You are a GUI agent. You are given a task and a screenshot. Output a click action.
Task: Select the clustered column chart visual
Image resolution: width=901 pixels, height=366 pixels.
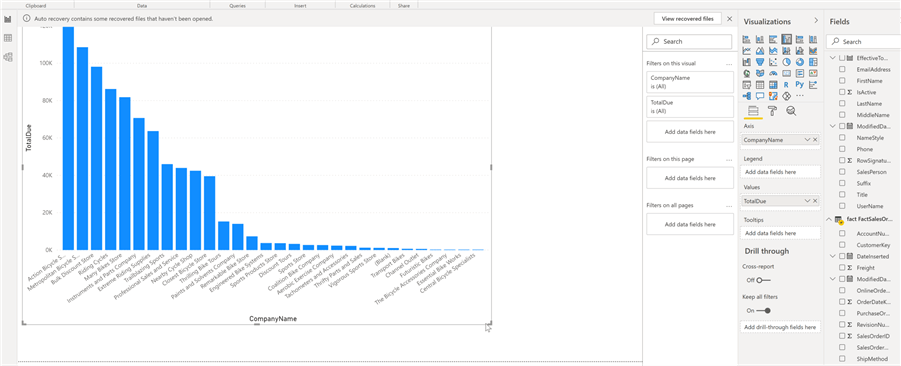pyautogui.click(x=786, y=39)
